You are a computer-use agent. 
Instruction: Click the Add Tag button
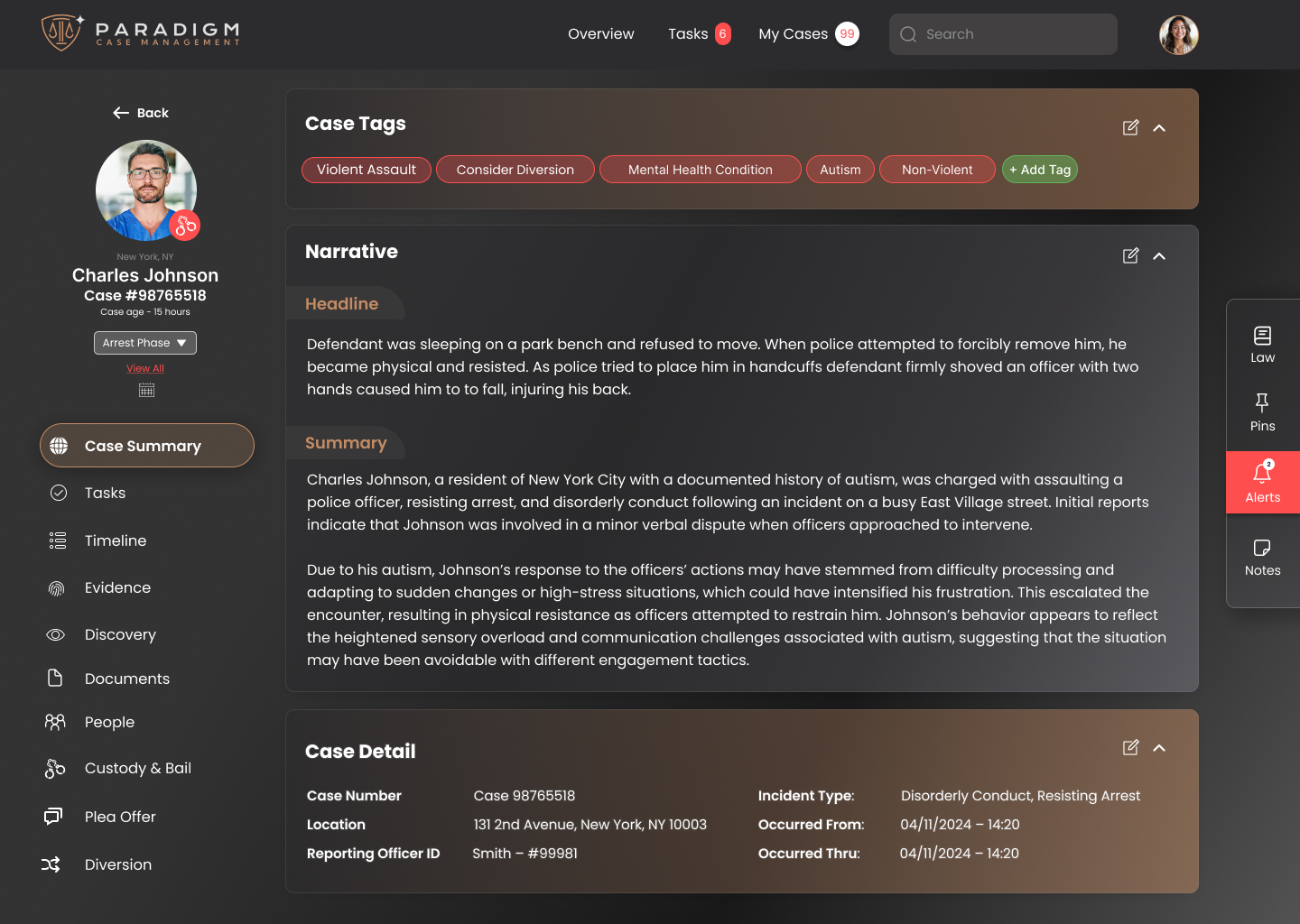1040,170
